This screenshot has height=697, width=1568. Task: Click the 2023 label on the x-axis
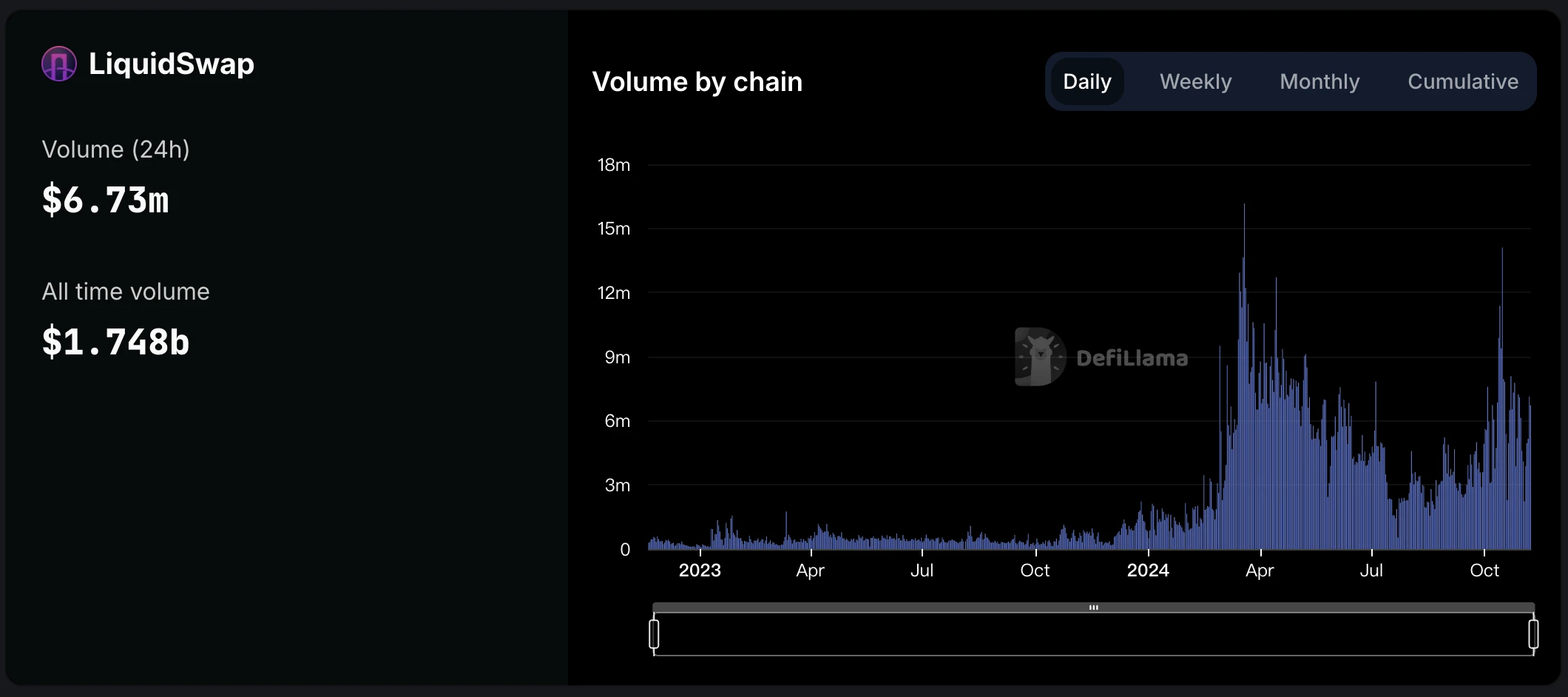point(700,570)
